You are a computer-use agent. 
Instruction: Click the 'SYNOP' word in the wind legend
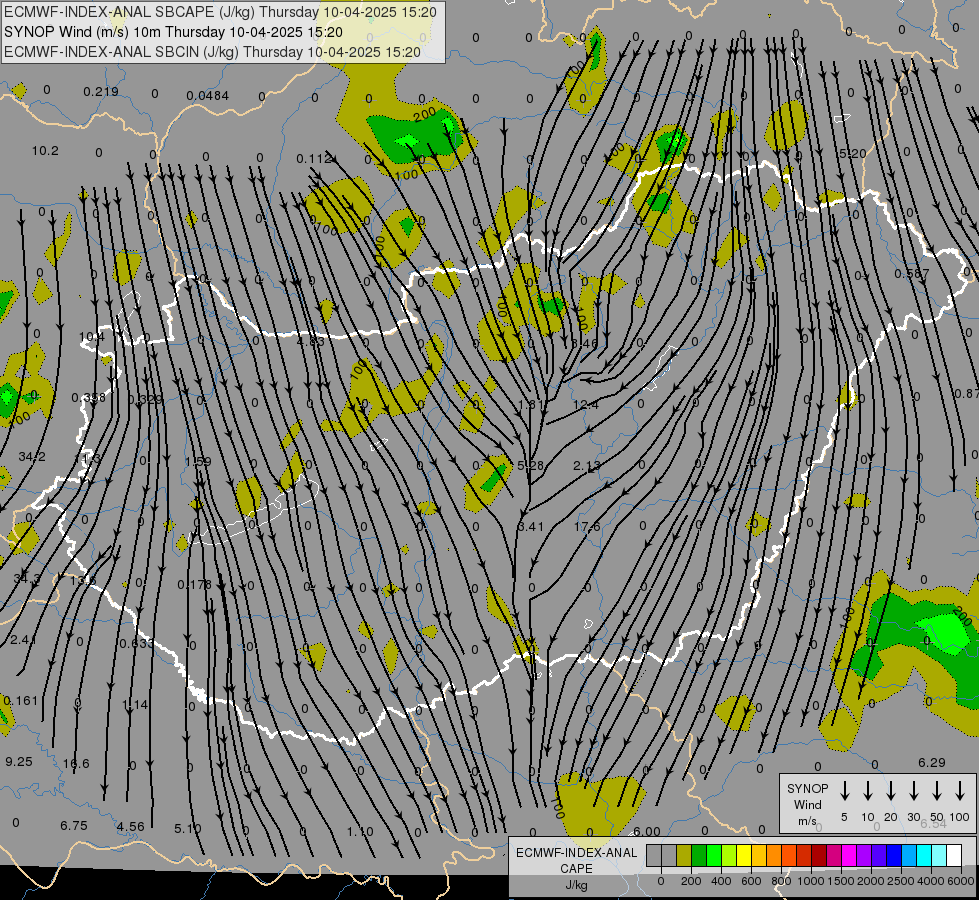pos(807,788)
